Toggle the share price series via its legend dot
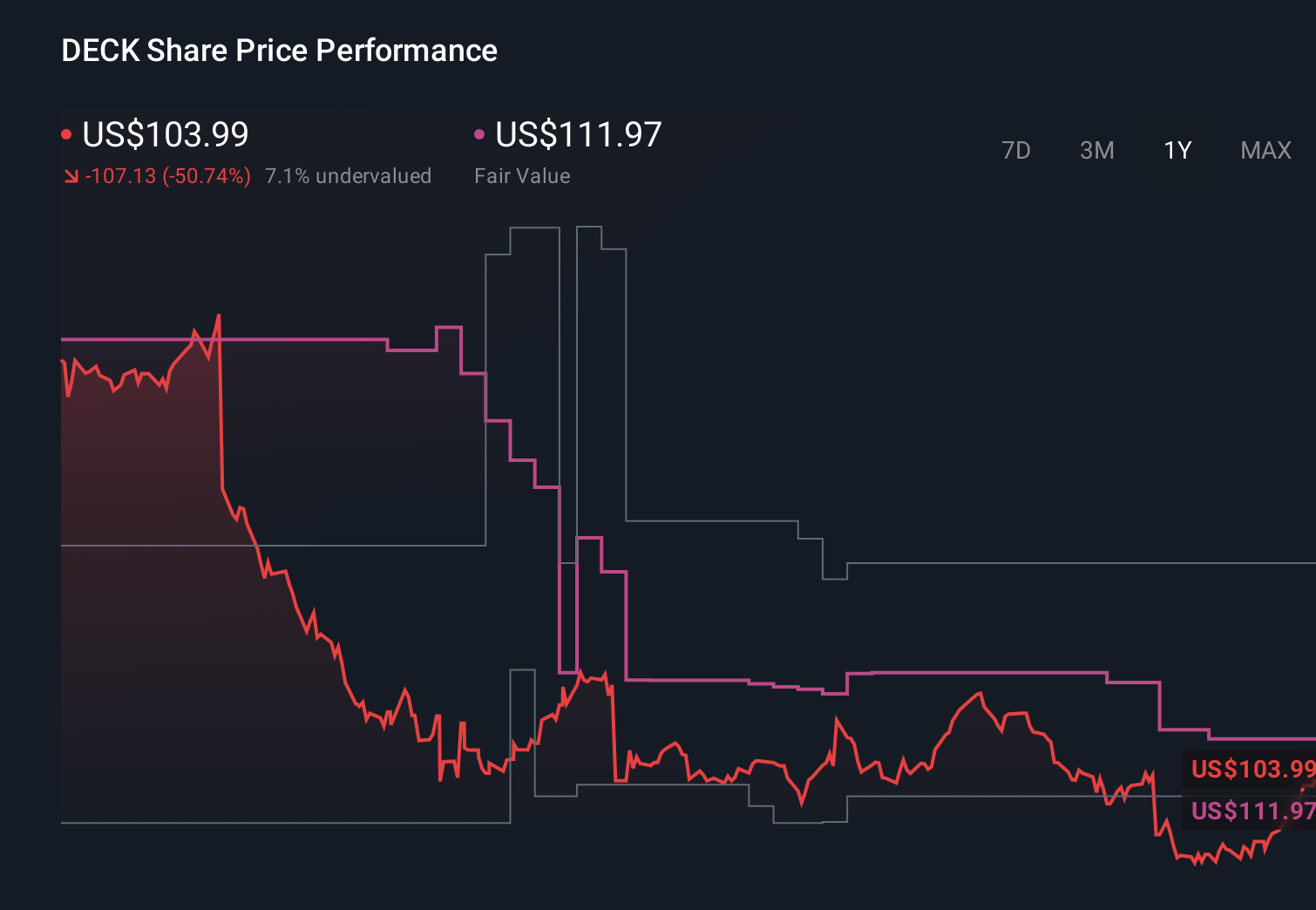The image size is (1316, 910). [66, 132]
